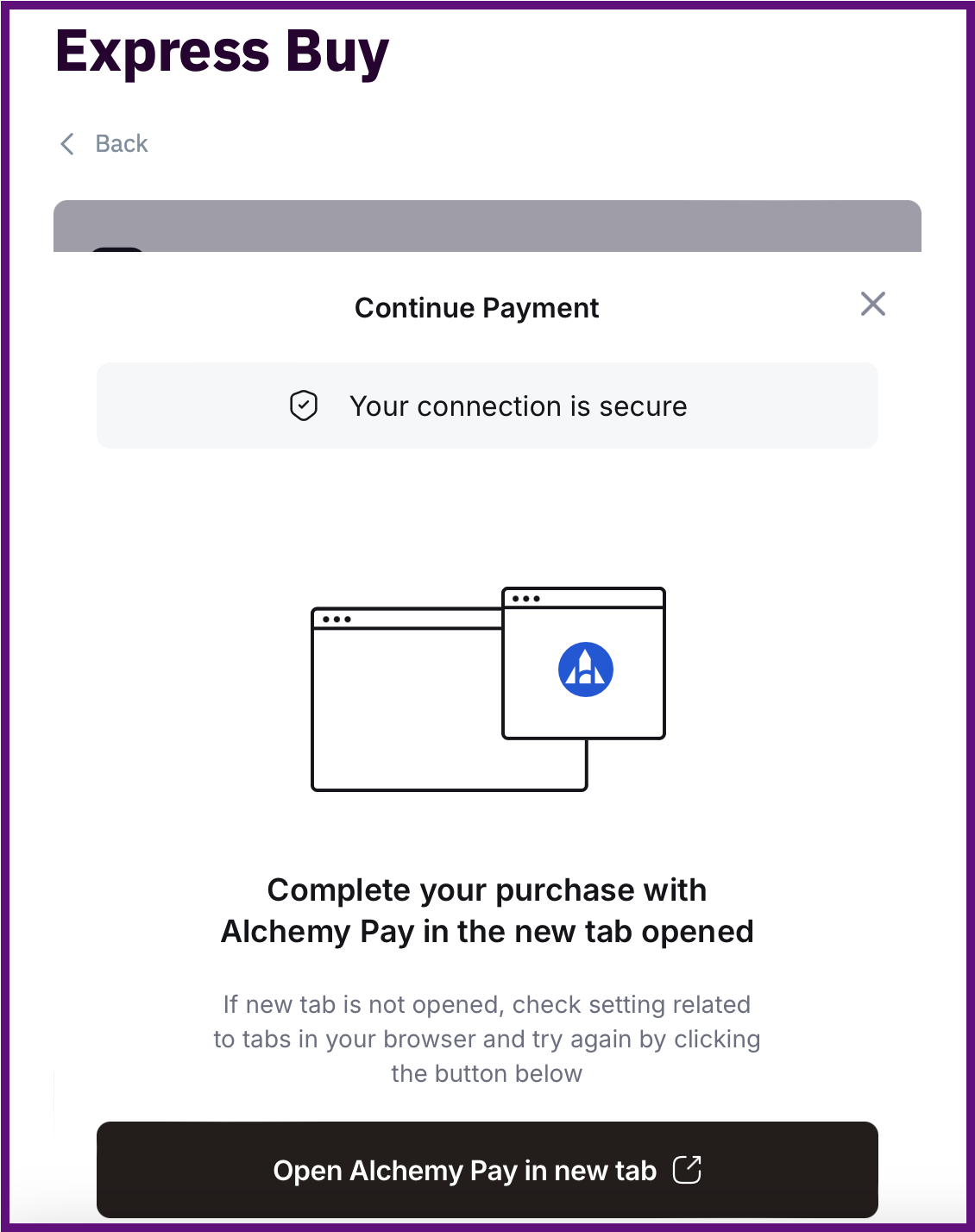Click the Back chevron arrow icon
Screen dimensions: 975x1232
67,144
